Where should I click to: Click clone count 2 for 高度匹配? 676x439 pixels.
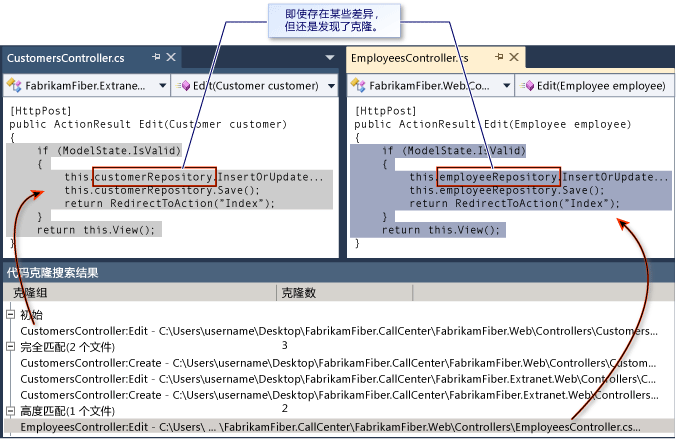coord(285,408)
